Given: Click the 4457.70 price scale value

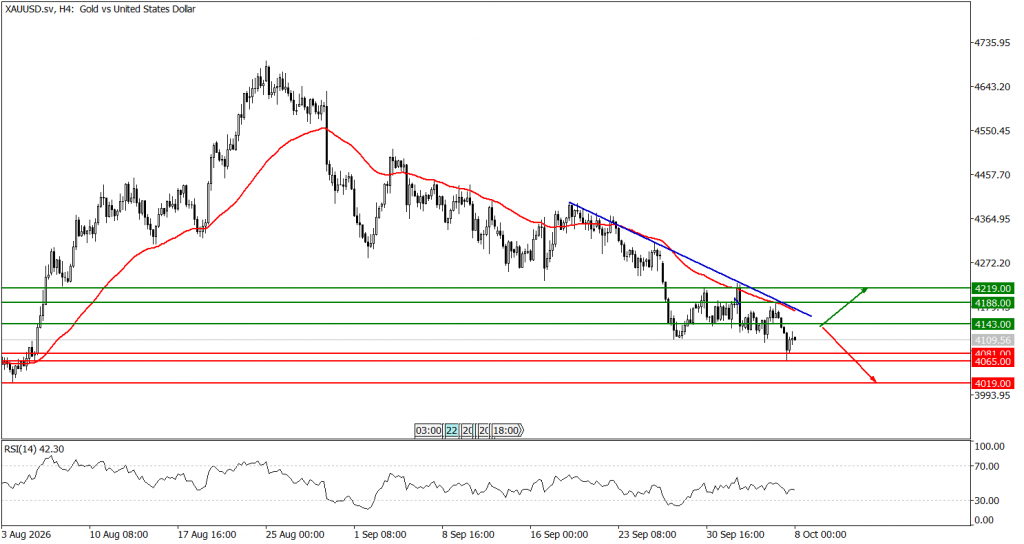Looking at the screenshot, I should point(993,175).
